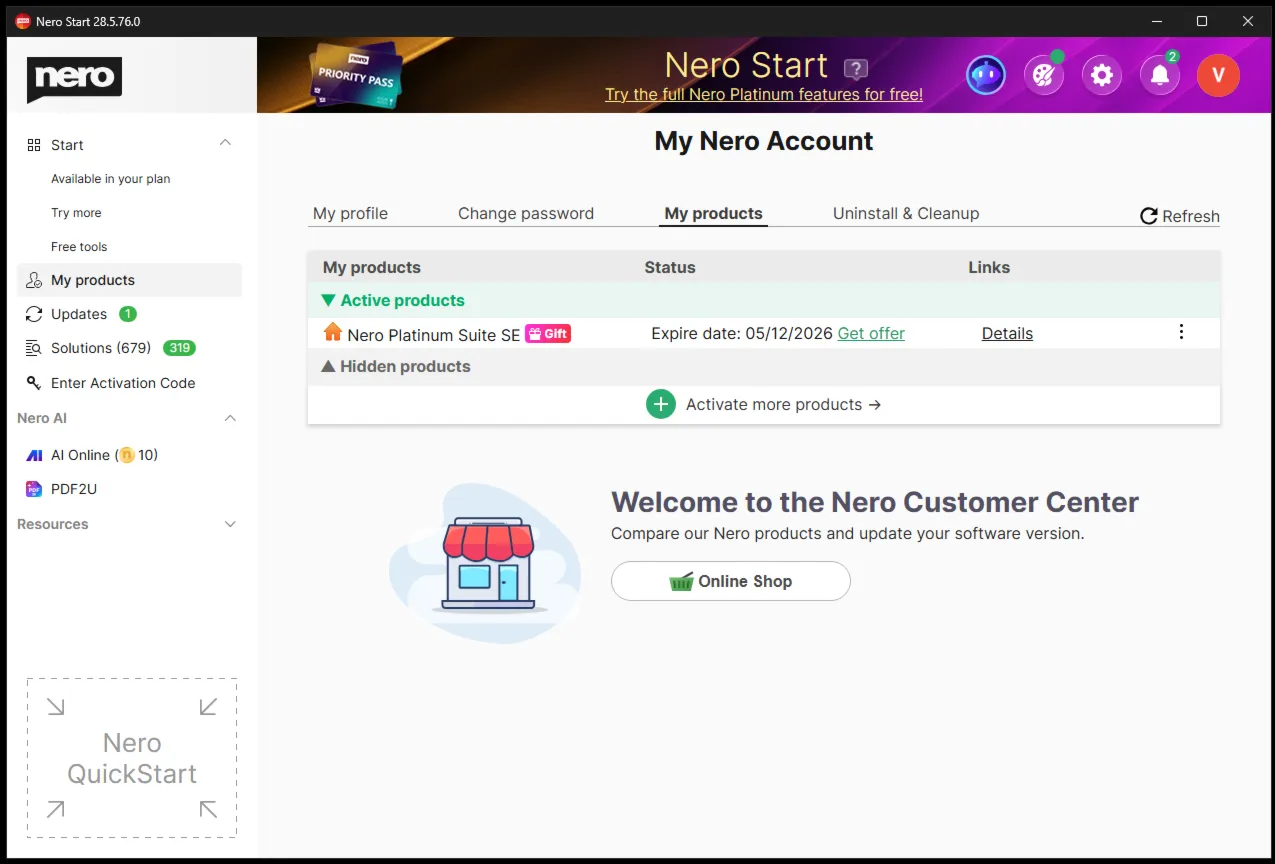The width and height of the screenshot is (1275, 864).
Task: Click the Nero Platinum Suite SE name
Action: [434, 335]
